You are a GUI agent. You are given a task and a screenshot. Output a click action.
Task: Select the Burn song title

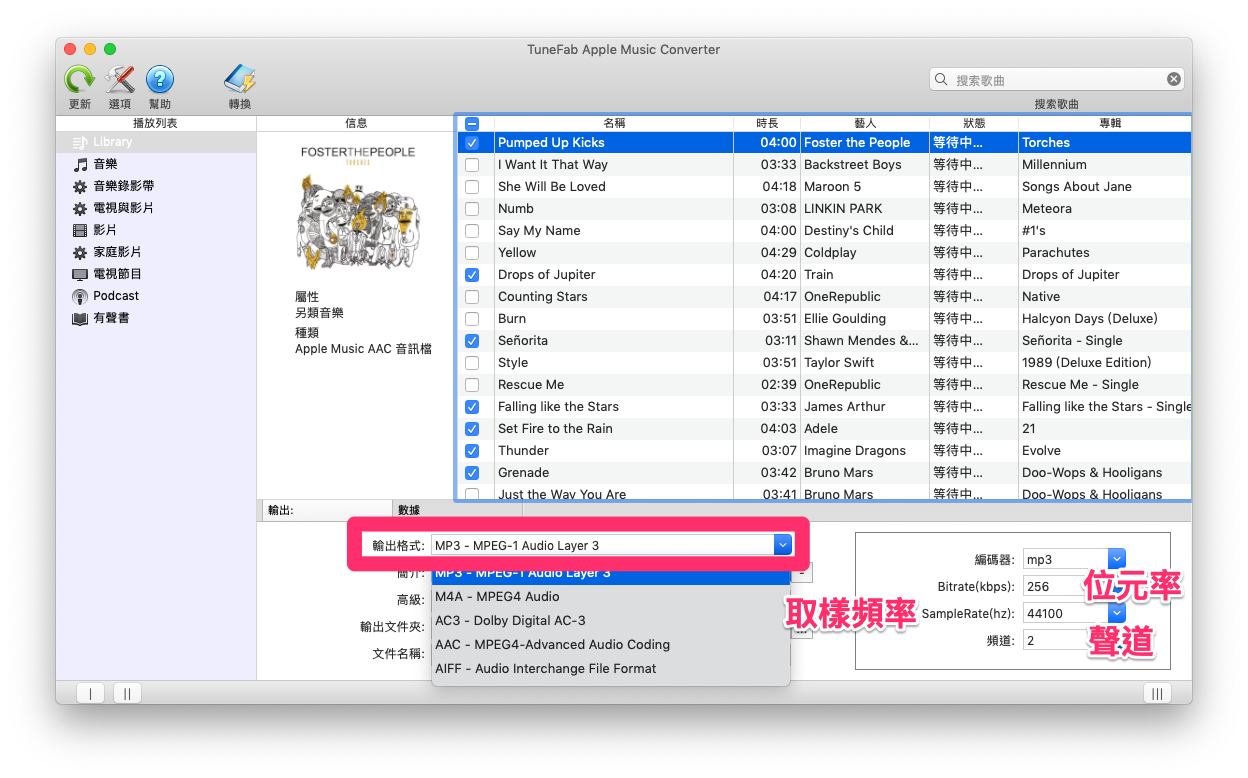tap(512, 319)
